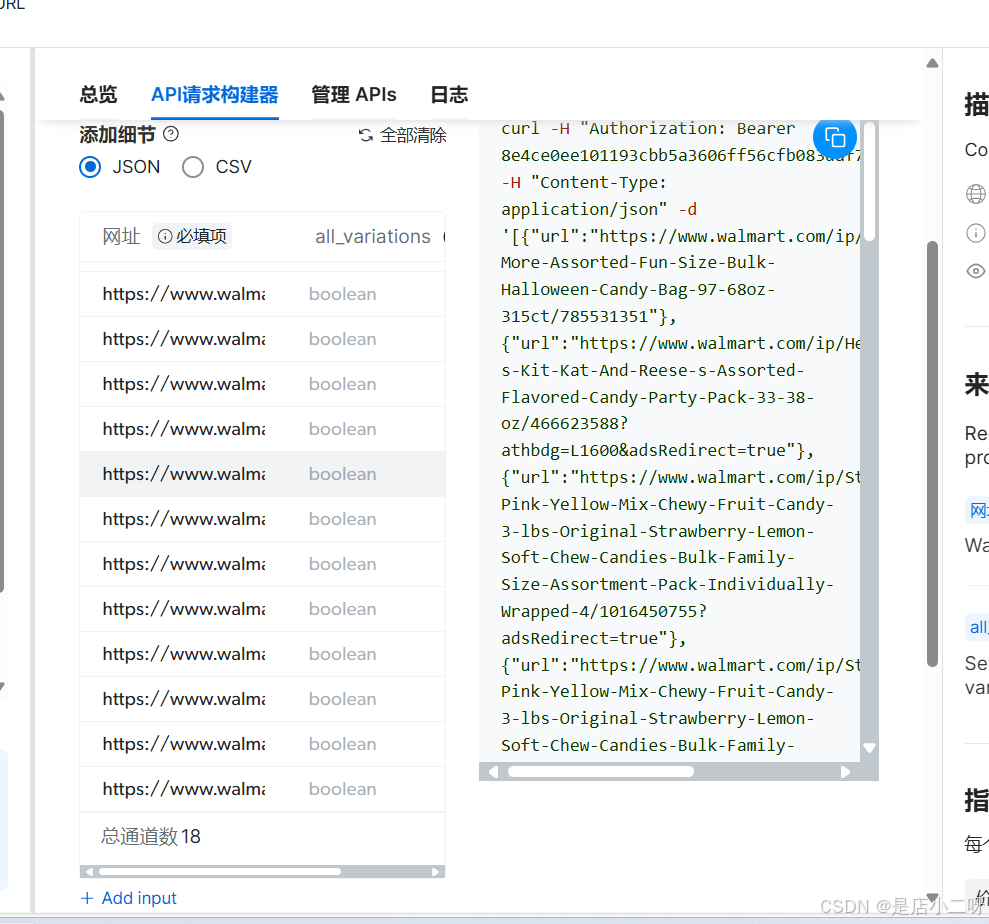
Task: Click the 全部清除 clear-all button
Action: click(413, 135)
